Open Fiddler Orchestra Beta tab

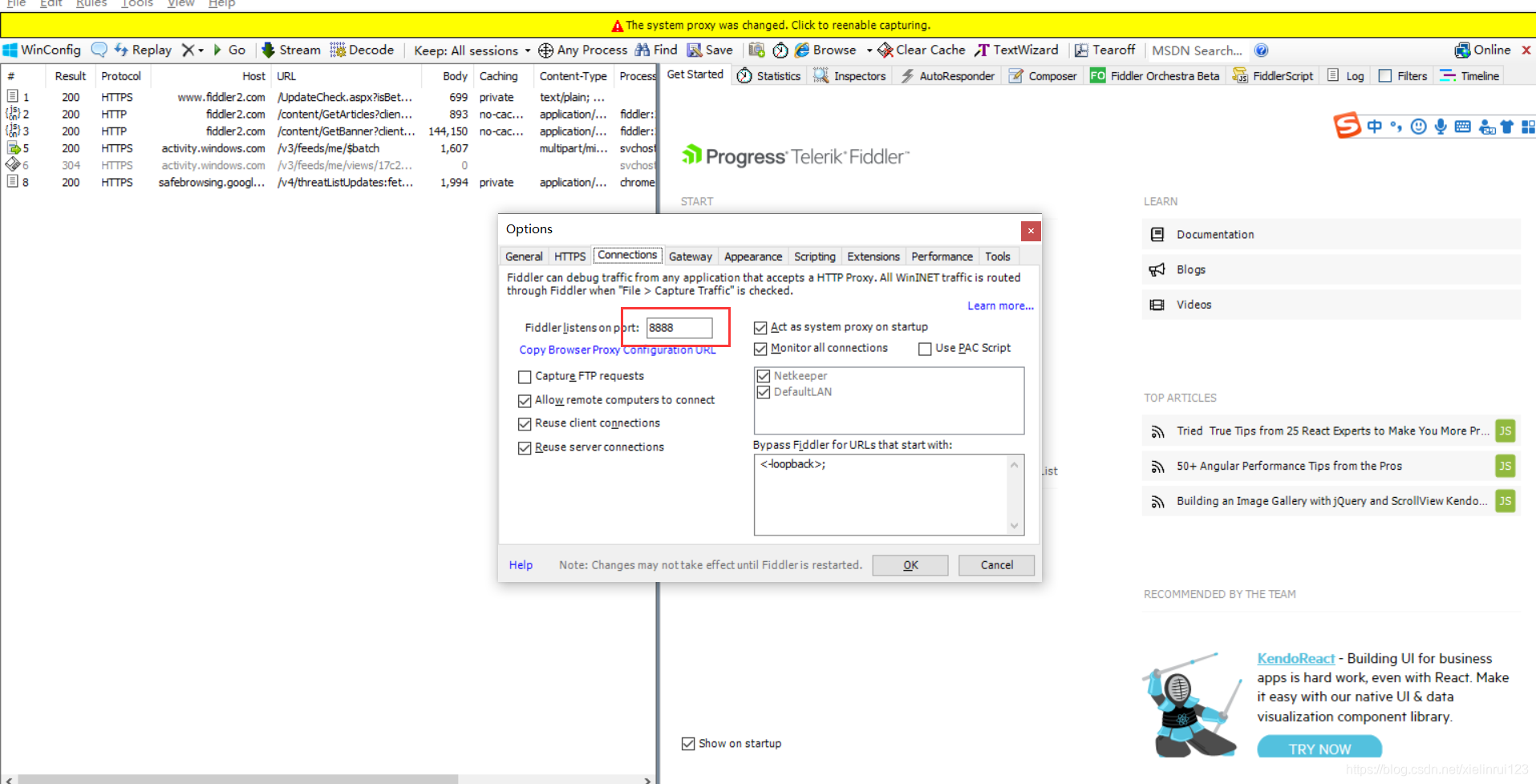pyautogui.click(x=1155, y=76)
